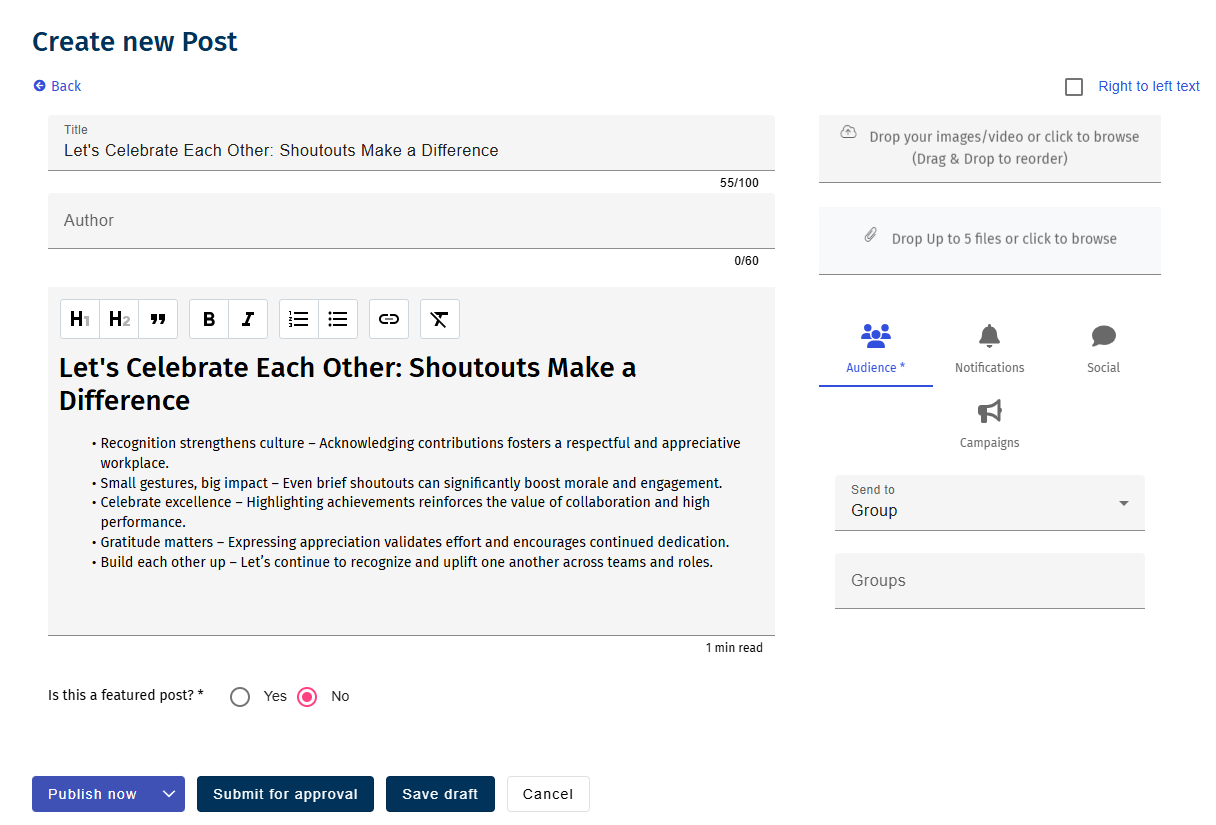Viewport: 1216px width, 825px height.
Task: Click into the Author input field
Action: 410,221
